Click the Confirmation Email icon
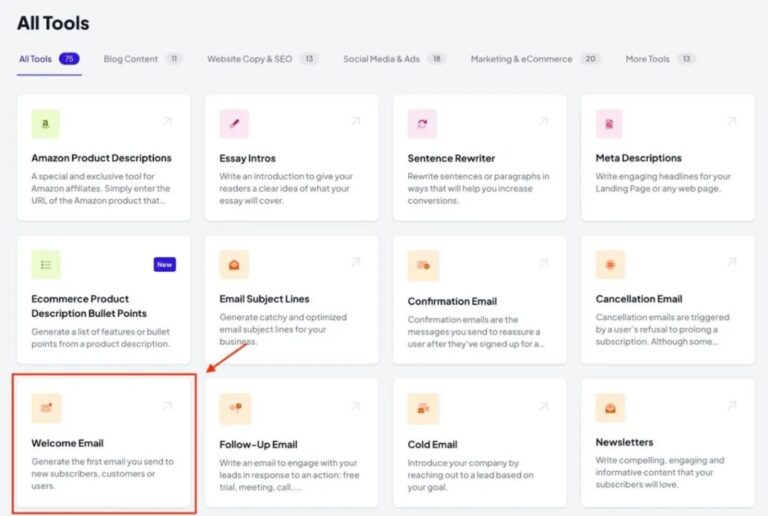 click(422, 266)
